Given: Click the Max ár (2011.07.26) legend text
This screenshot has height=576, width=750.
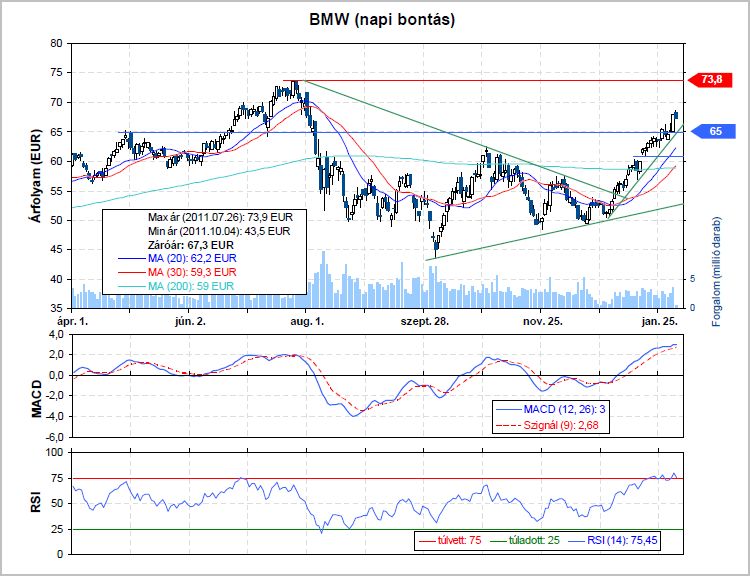Looking at the screenshot, I should coord(218,217).
